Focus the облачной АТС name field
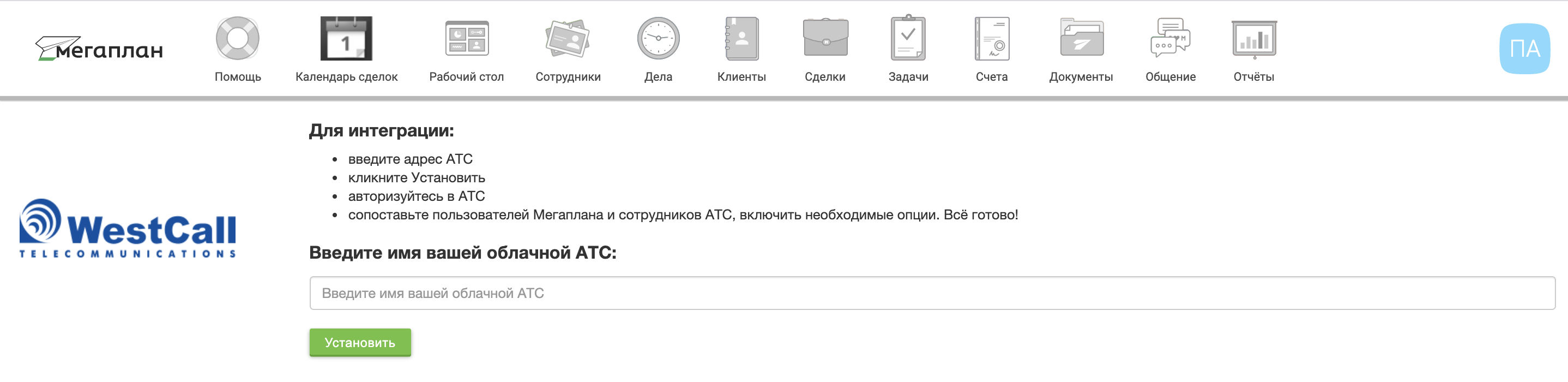Screen dimensions: 1568x382 click(x=932, y=293)
